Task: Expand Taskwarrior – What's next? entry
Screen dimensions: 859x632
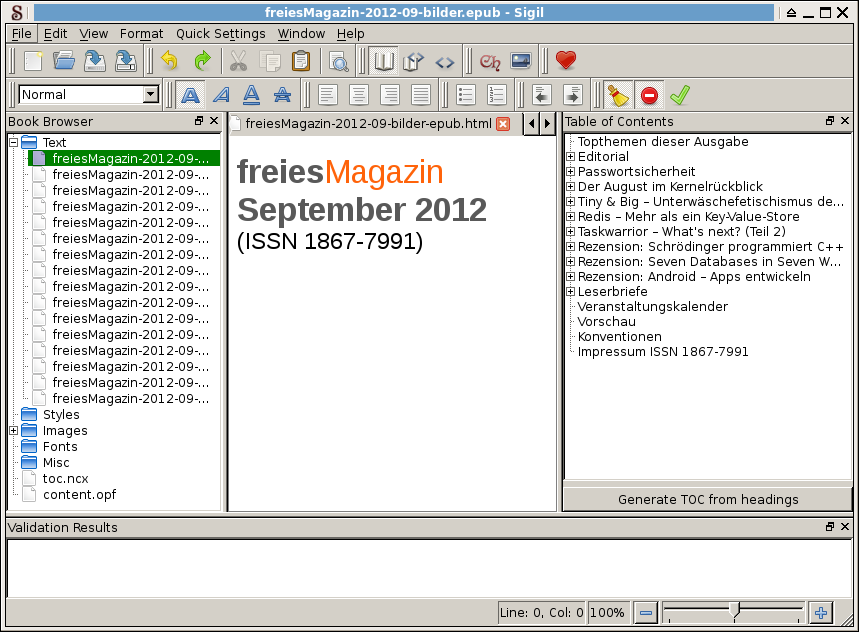Action: (x=570, y=231)
